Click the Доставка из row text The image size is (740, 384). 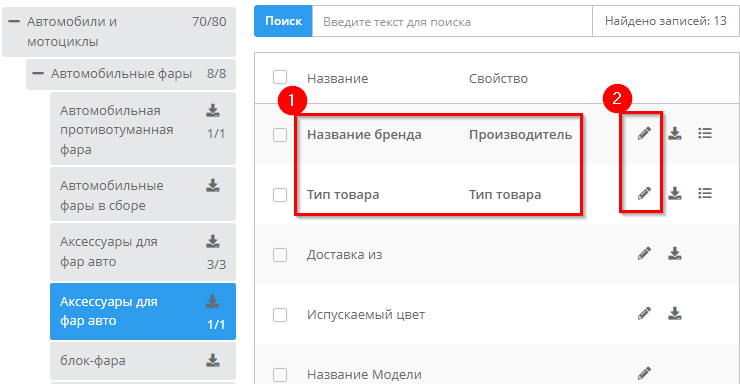[345, 255]
